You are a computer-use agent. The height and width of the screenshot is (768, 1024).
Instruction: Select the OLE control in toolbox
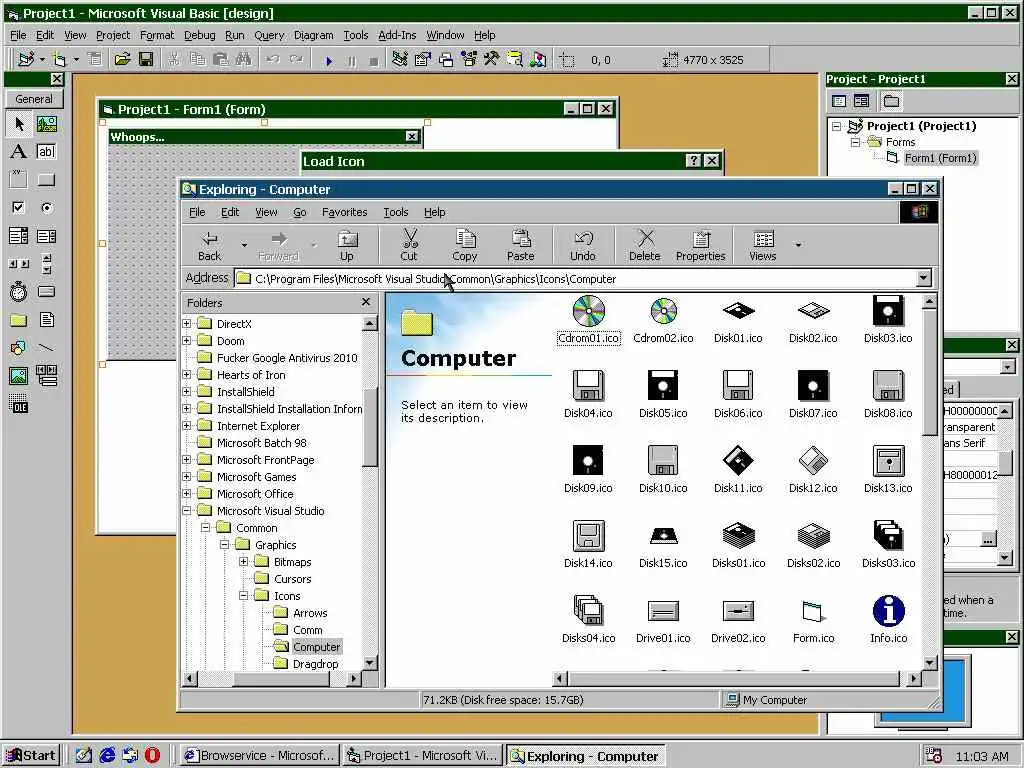(18, 404)
